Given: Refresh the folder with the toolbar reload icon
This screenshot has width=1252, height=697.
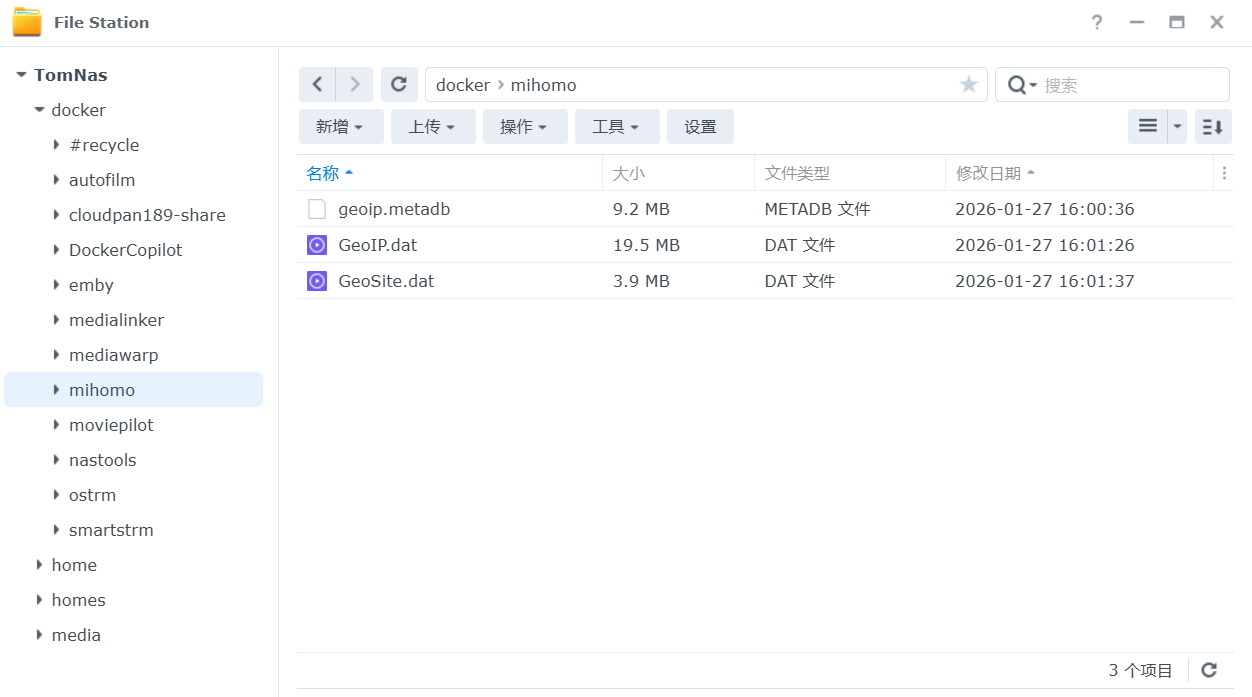Looking at the screenshot, I should [x=399, y=85].
